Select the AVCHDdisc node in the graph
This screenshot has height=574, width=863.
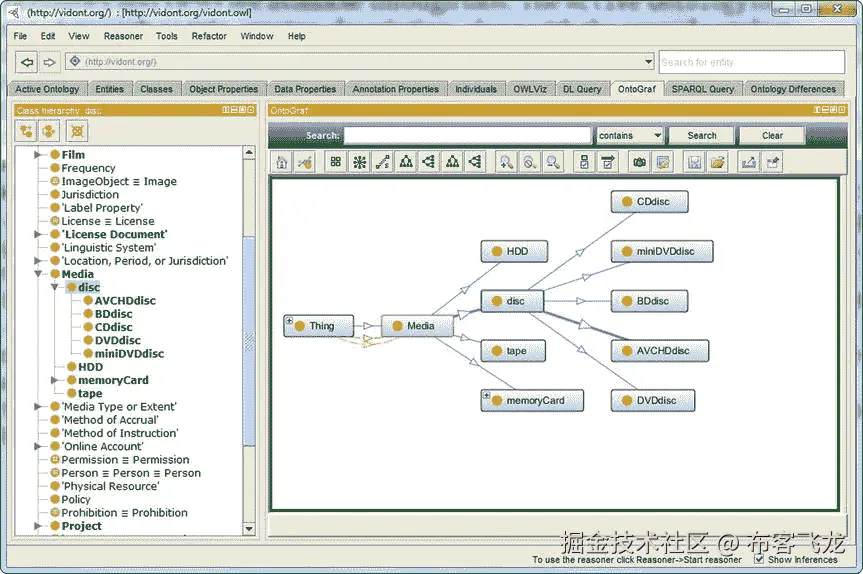click(x=660, y=351)
